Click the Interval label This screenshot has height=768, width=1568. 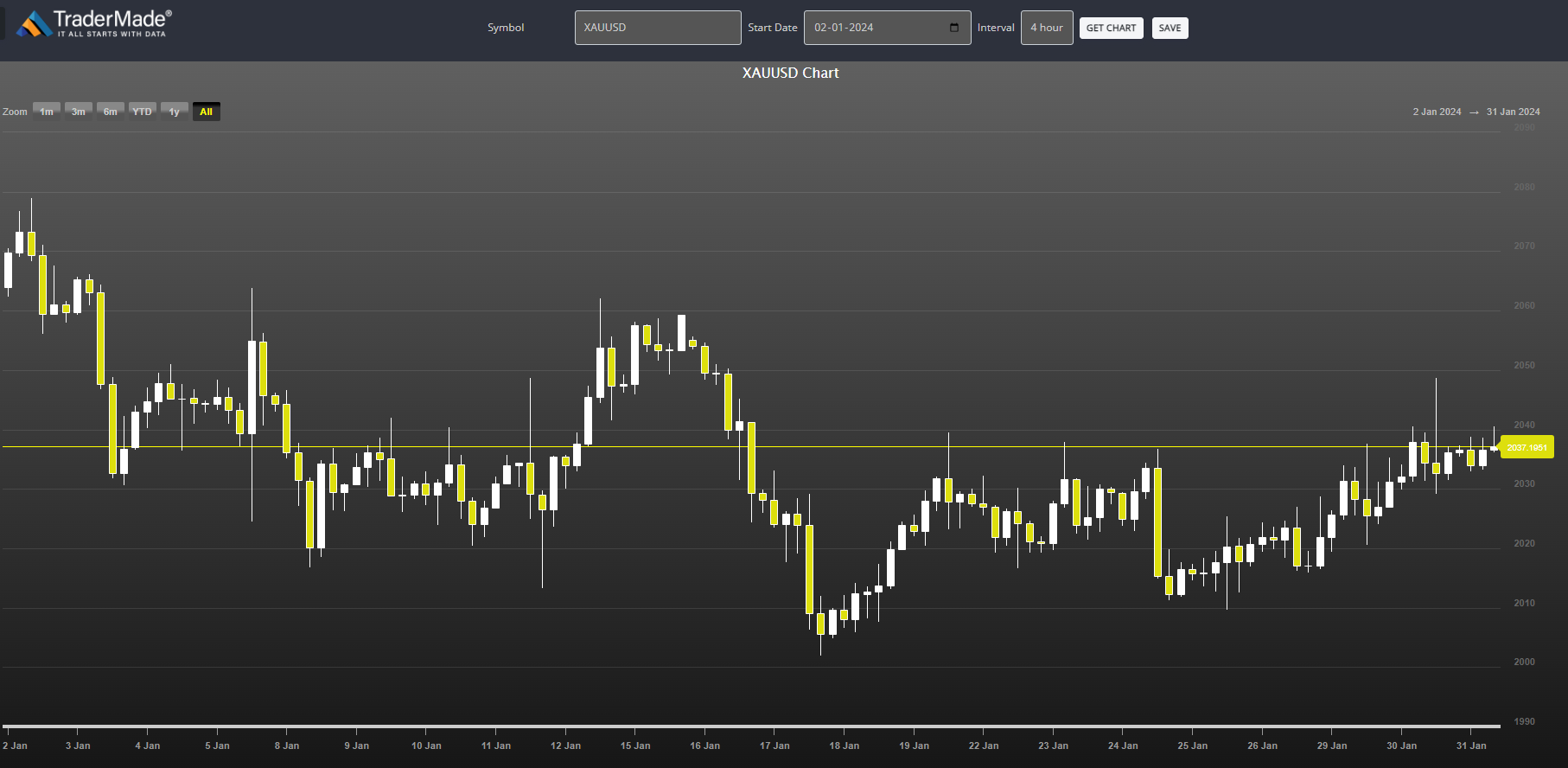click(996, 28)
